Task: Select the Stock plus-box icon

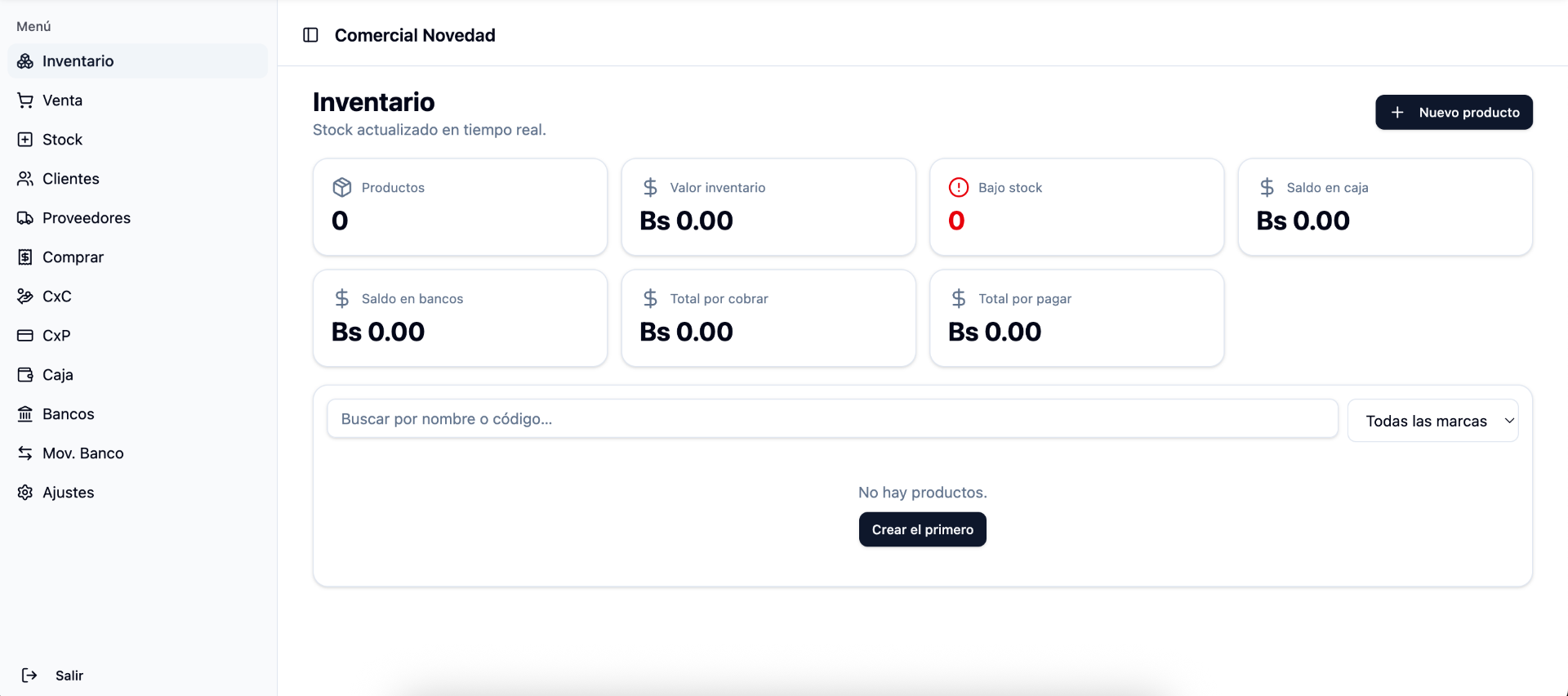Action: coord(25,140)
